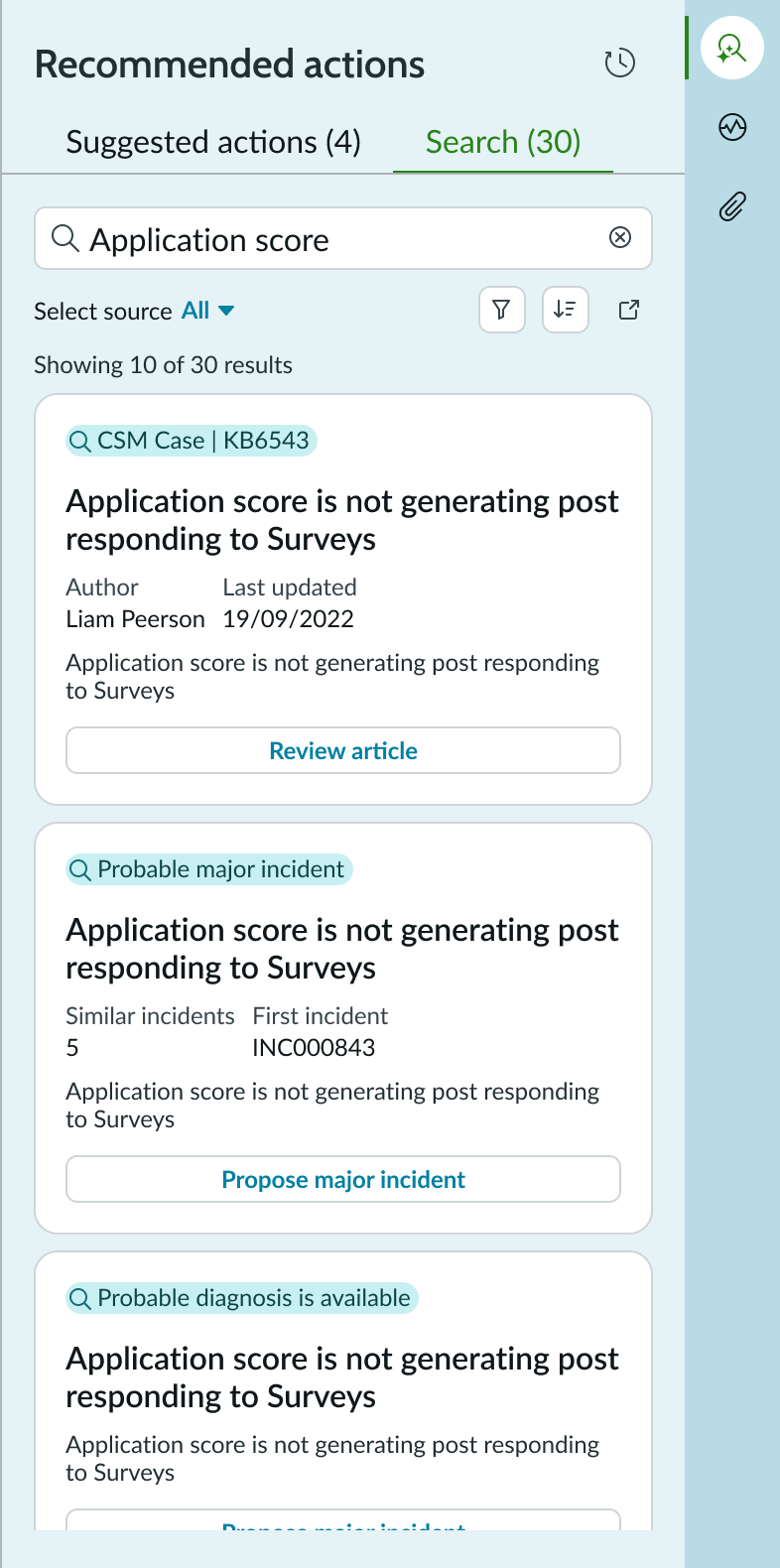Open search results in new window
Screen dimensions: 780x1568
coord(629,310)
